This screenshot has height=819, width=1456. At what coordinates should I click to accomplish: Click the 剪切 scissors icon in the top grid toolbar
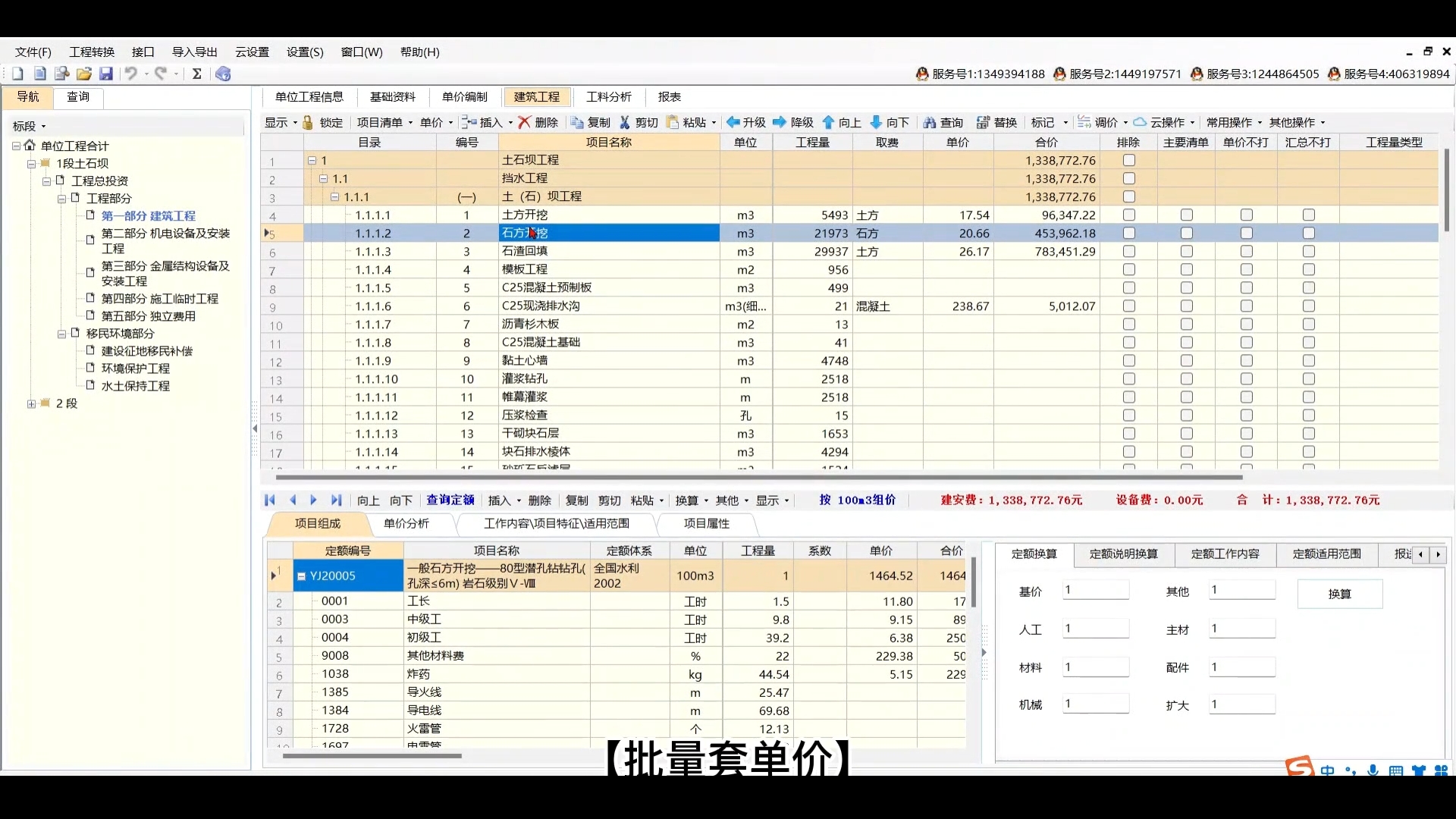click(625, 122)
